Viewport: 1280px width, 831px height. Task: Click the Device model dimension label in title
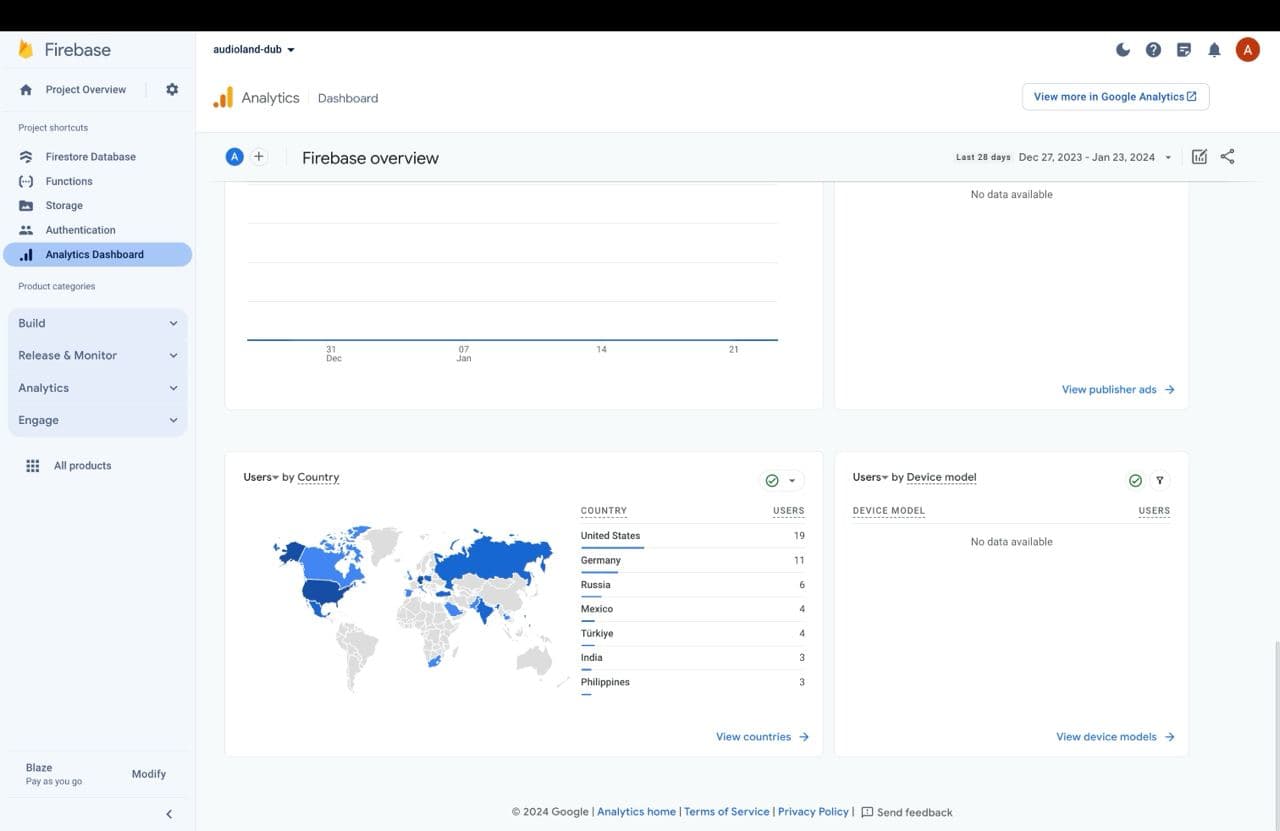point(941,477)
